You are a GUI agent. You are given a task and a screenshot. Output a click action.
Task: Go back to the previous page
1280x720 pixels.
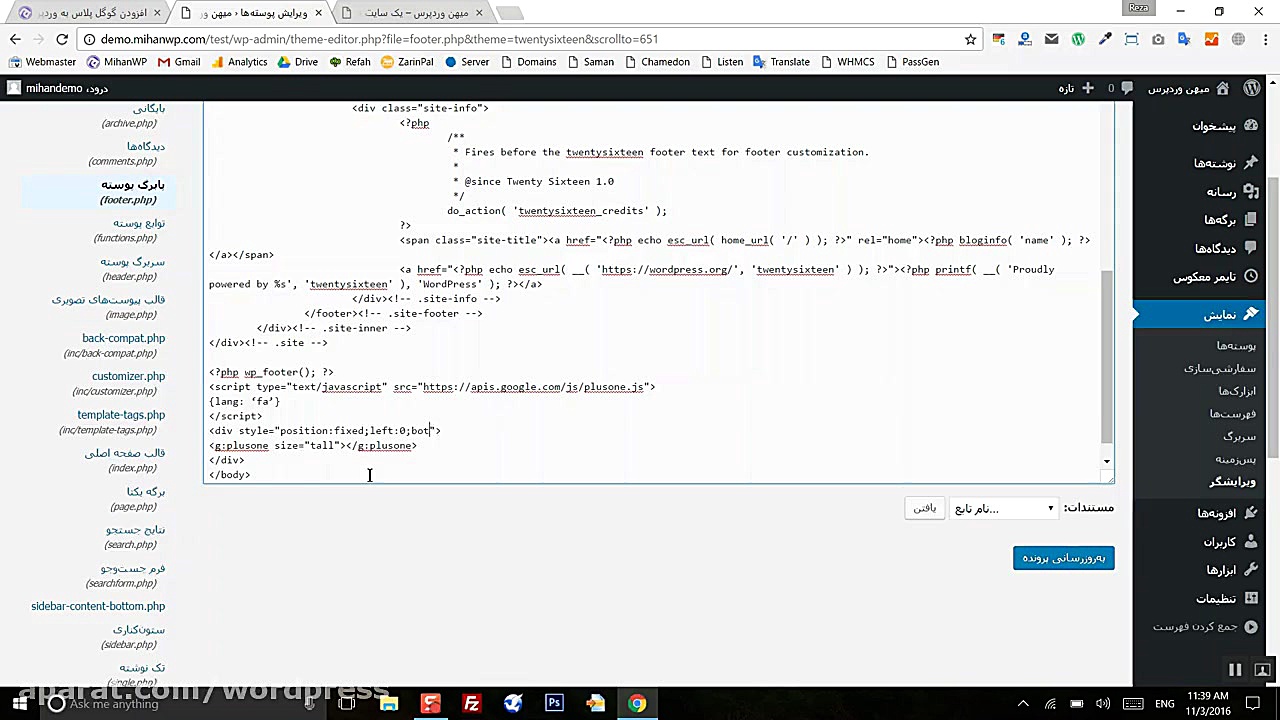click(x=15, y=39)
